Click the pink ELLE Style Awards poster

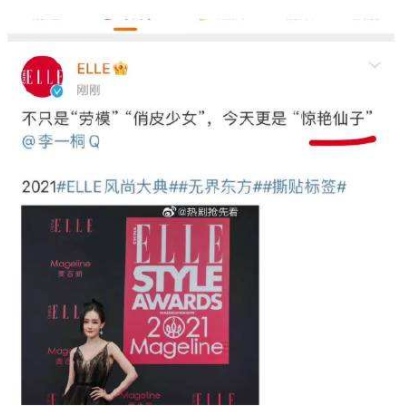point(177,291)
